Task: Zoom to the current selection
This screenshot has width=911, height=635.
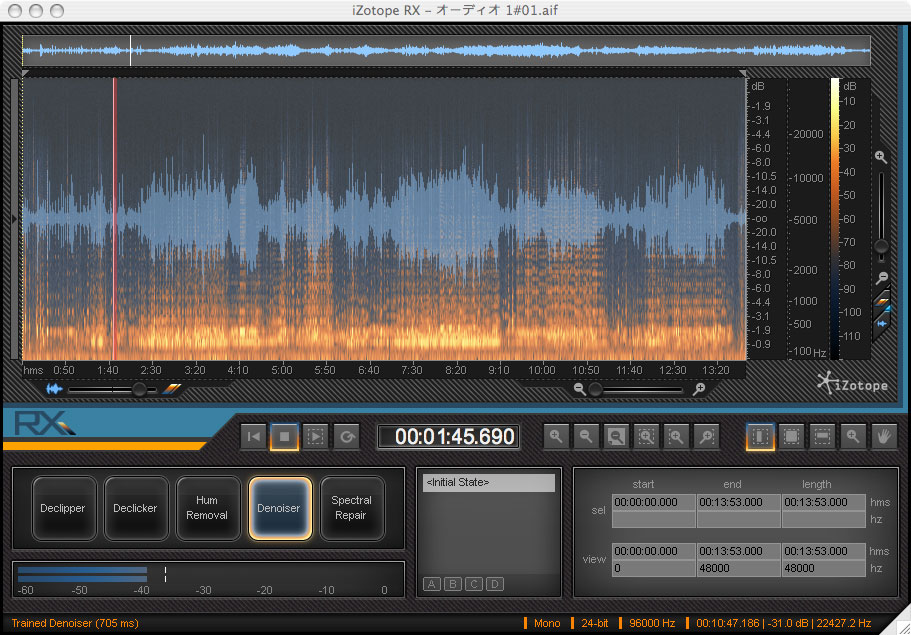Action: click(647, 436)
